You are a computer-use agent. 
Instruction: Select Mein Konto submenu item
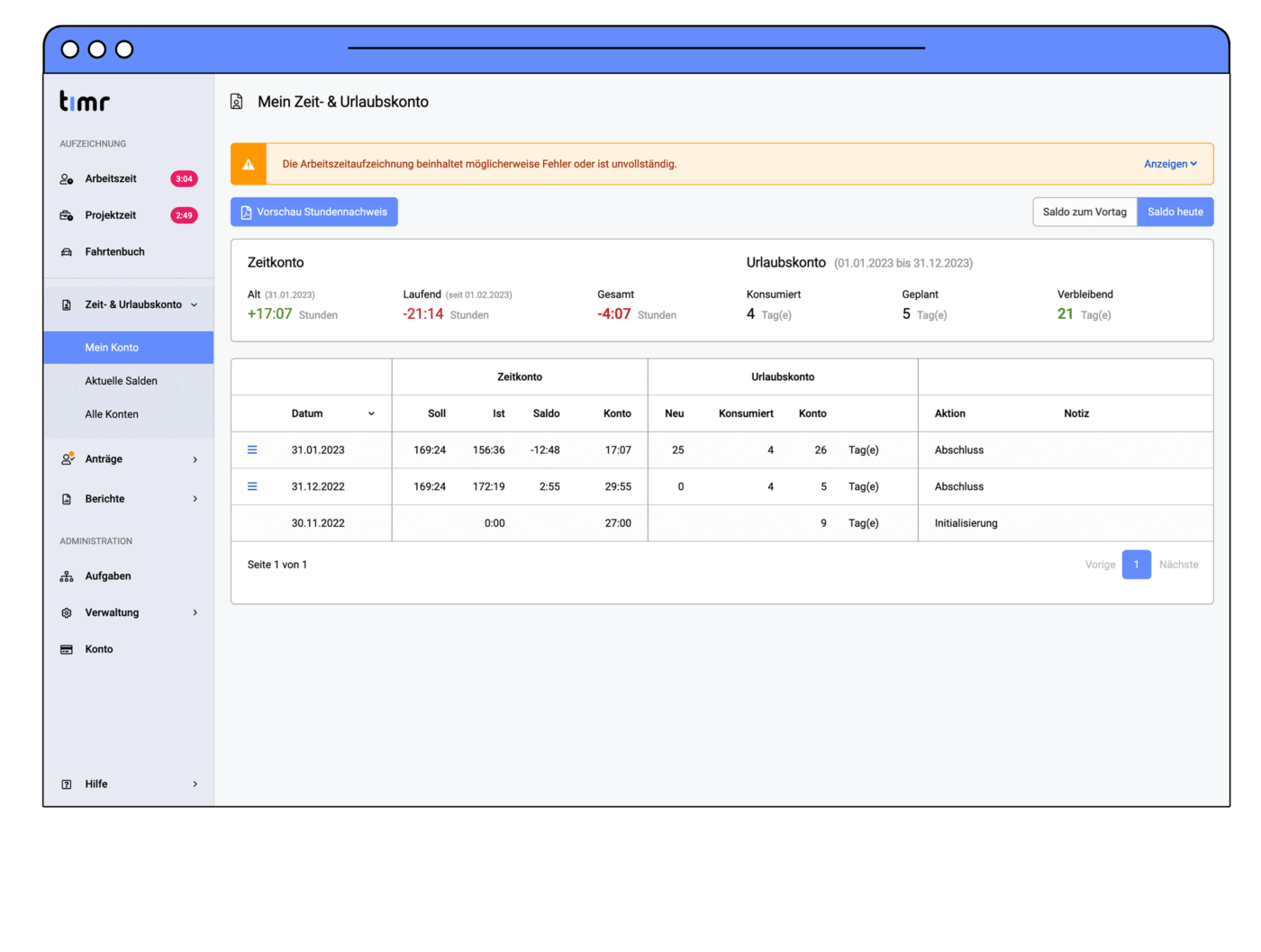pos(129,348)
